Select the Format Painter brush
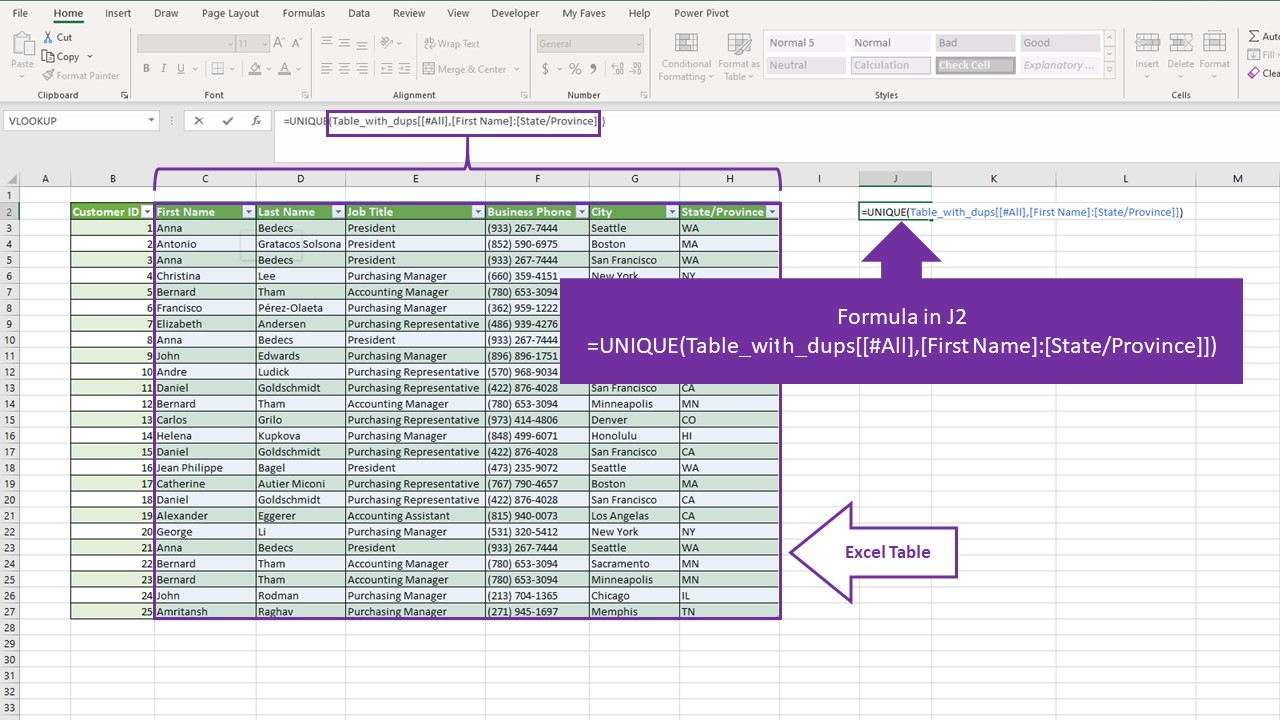1280x720 pixels. [x=49, y=76]
